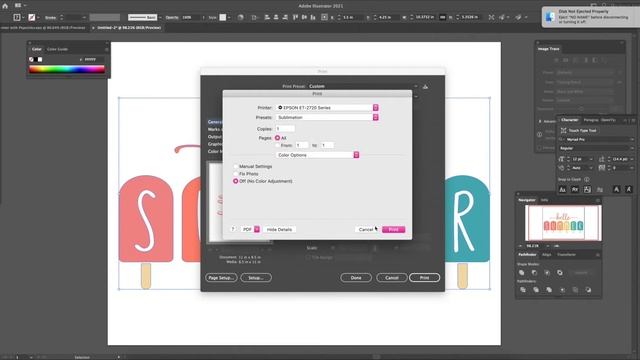Click Hide Details in the printer dialog
This screenshot has height=360, width=640.
point(279,229)
